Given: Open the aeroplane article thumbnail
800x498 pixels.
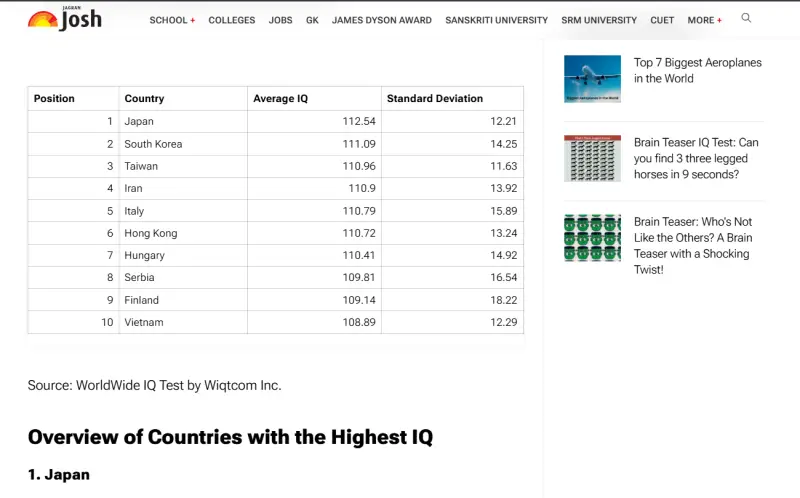Looking at the screenshot, I should pyautogui.click(x=592, y=79).
